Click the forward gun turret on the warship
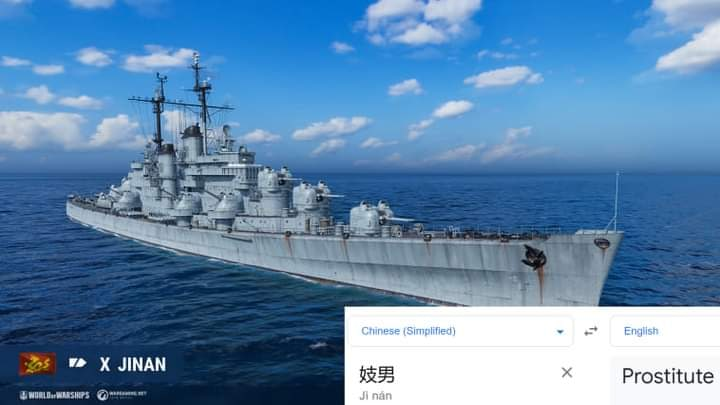The height and width of the screenshot is (405, 720). click(x=372, y=217)
